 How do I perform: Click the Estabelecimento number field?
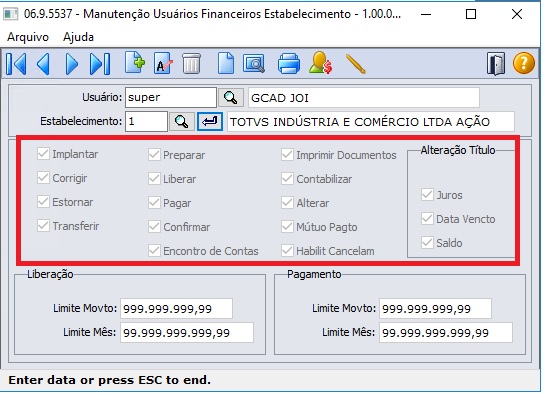146,121
